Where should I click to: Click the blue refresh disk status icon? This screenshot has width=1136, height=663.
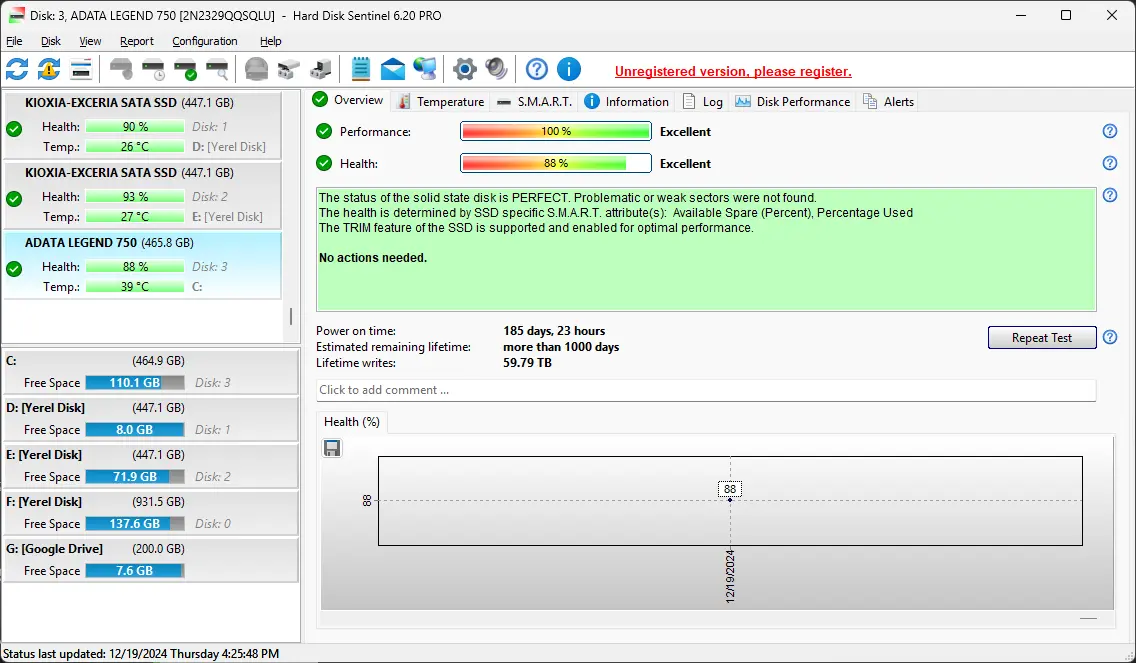tap(17, 70)
